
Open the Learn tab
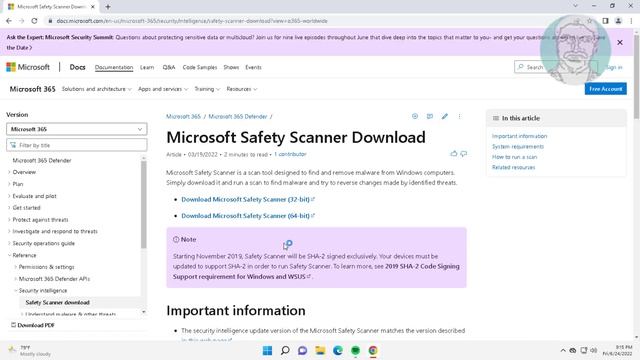tap(147, 67)
